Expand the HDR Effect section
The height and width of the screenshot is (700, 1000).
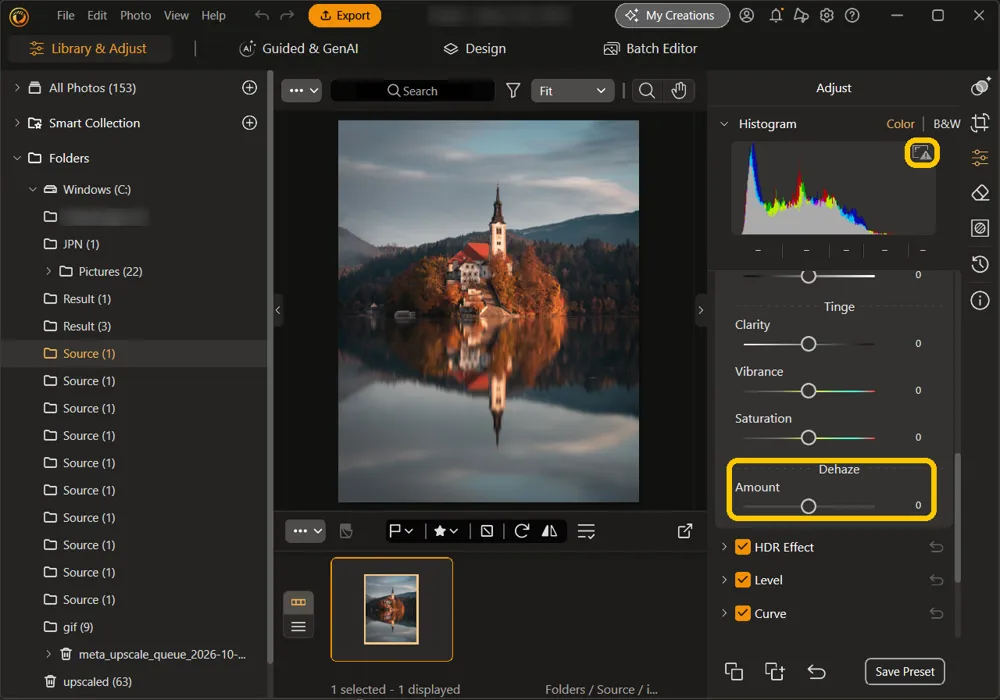724,547
